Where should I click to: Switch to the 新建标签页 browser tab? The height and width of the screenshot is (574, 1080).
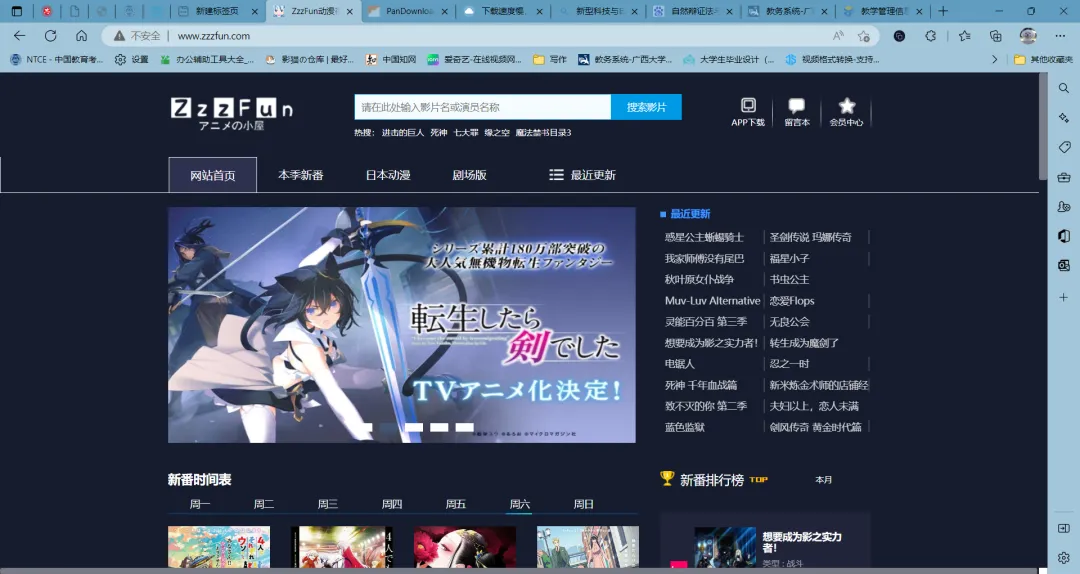pos(217,11)
